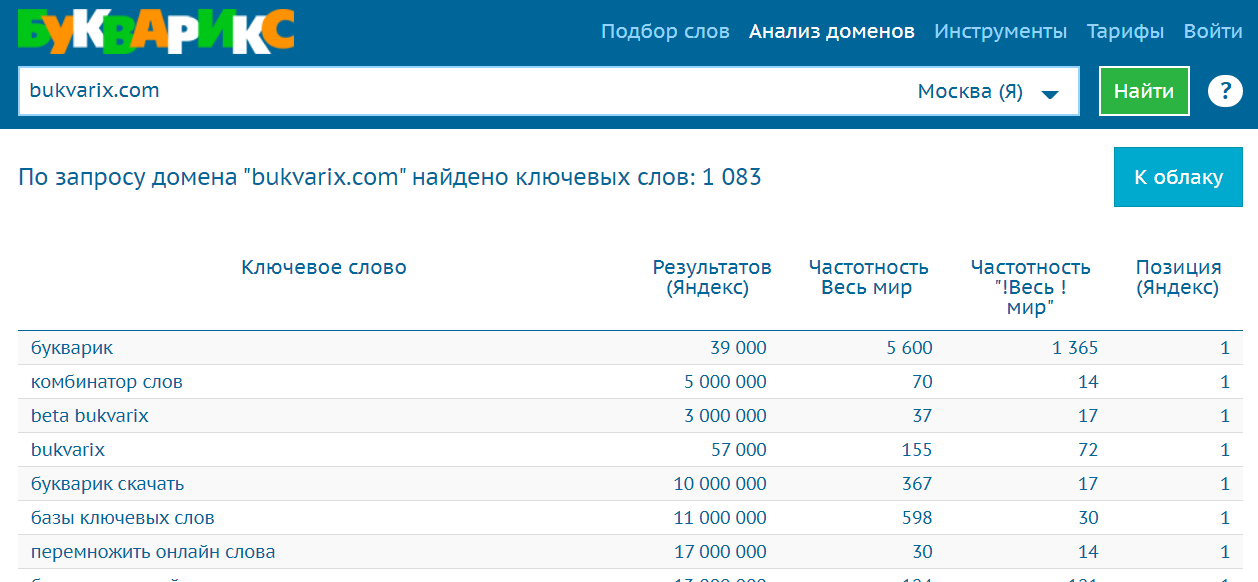Open keyword link базы ключевых слов

click(x=123, y=518)
